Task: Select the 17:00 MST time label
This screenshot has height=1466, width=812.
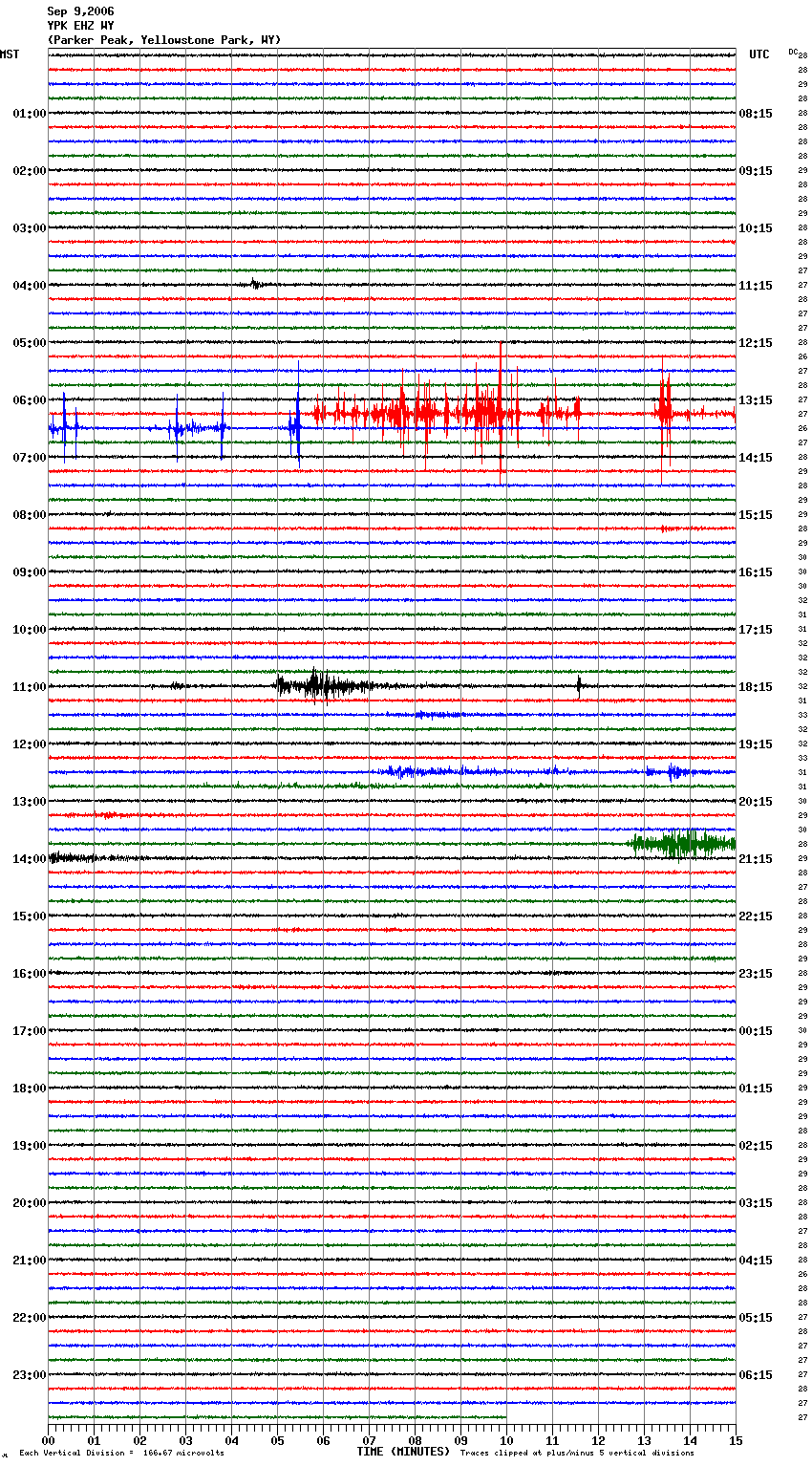Action: tap(30, 1031)
